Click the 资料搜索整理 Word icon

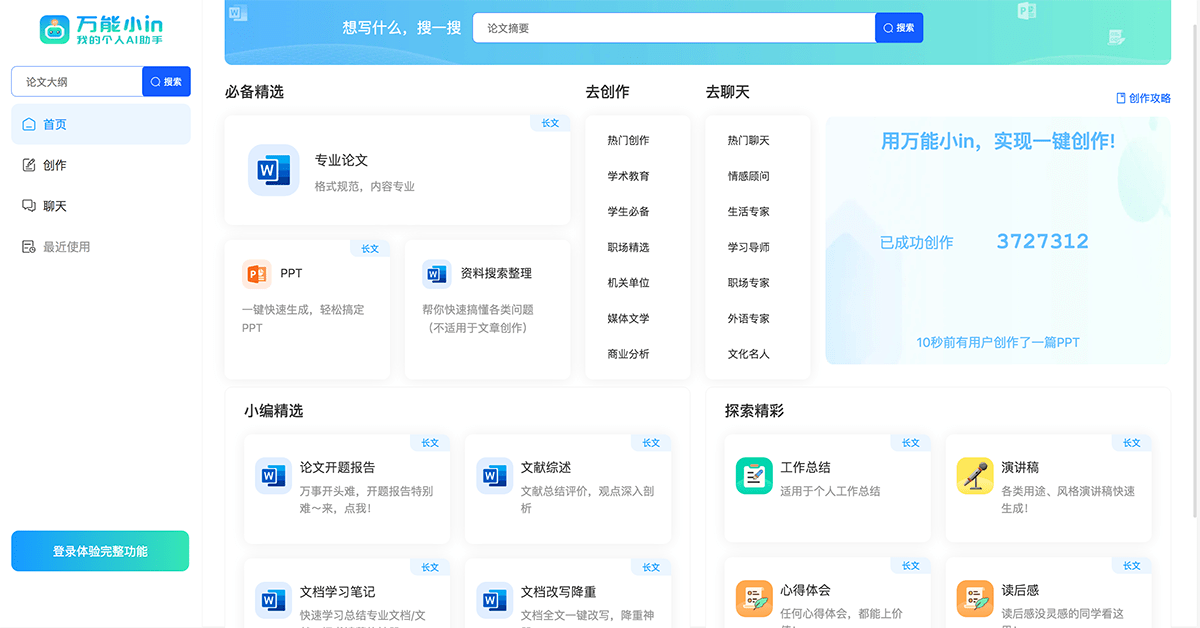tap(436, 273)
